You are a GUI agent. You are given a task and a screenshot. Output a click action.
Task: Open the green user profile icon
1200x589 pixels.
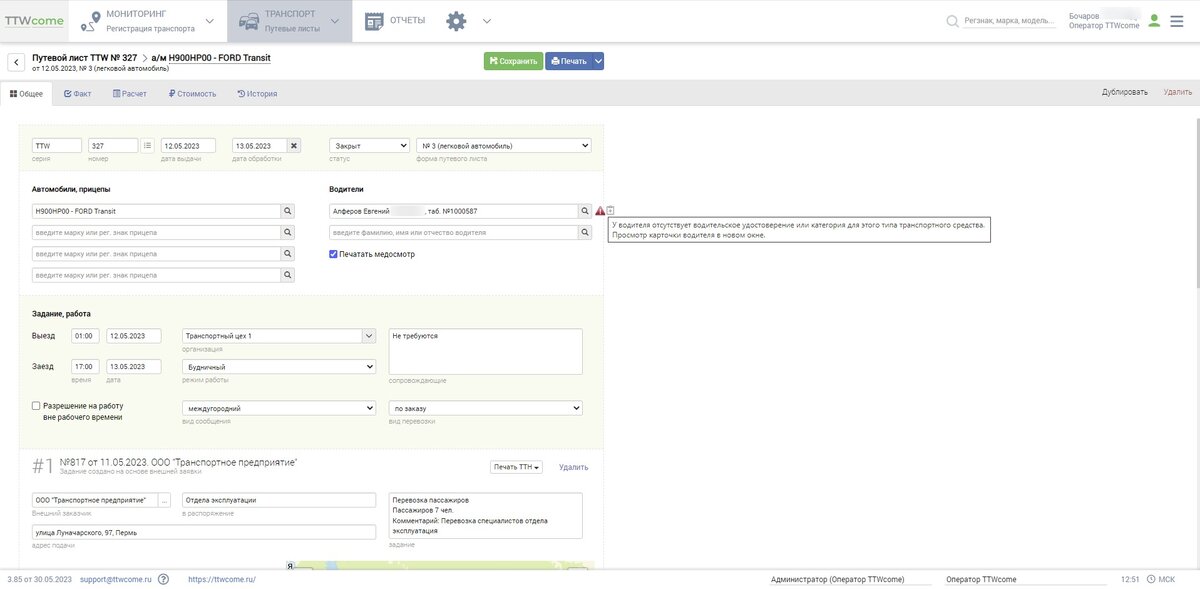coord(1154,20)
